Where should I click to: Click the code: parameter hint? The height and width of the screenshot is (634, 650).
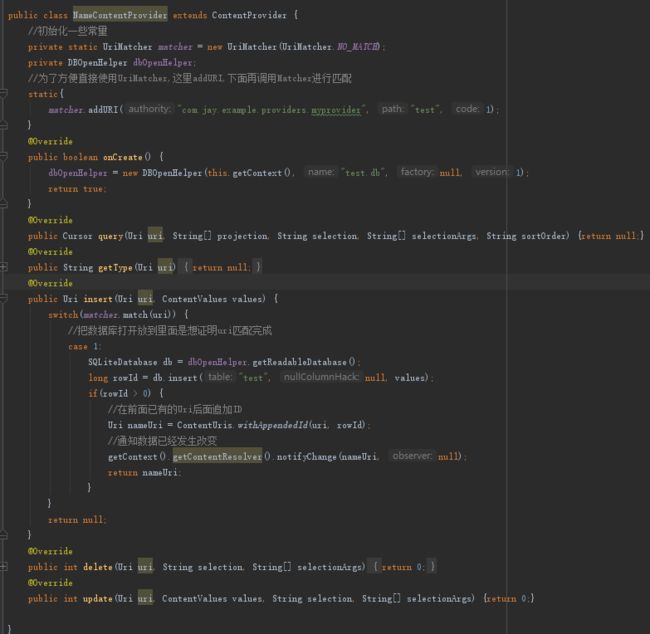pos(467,109)
